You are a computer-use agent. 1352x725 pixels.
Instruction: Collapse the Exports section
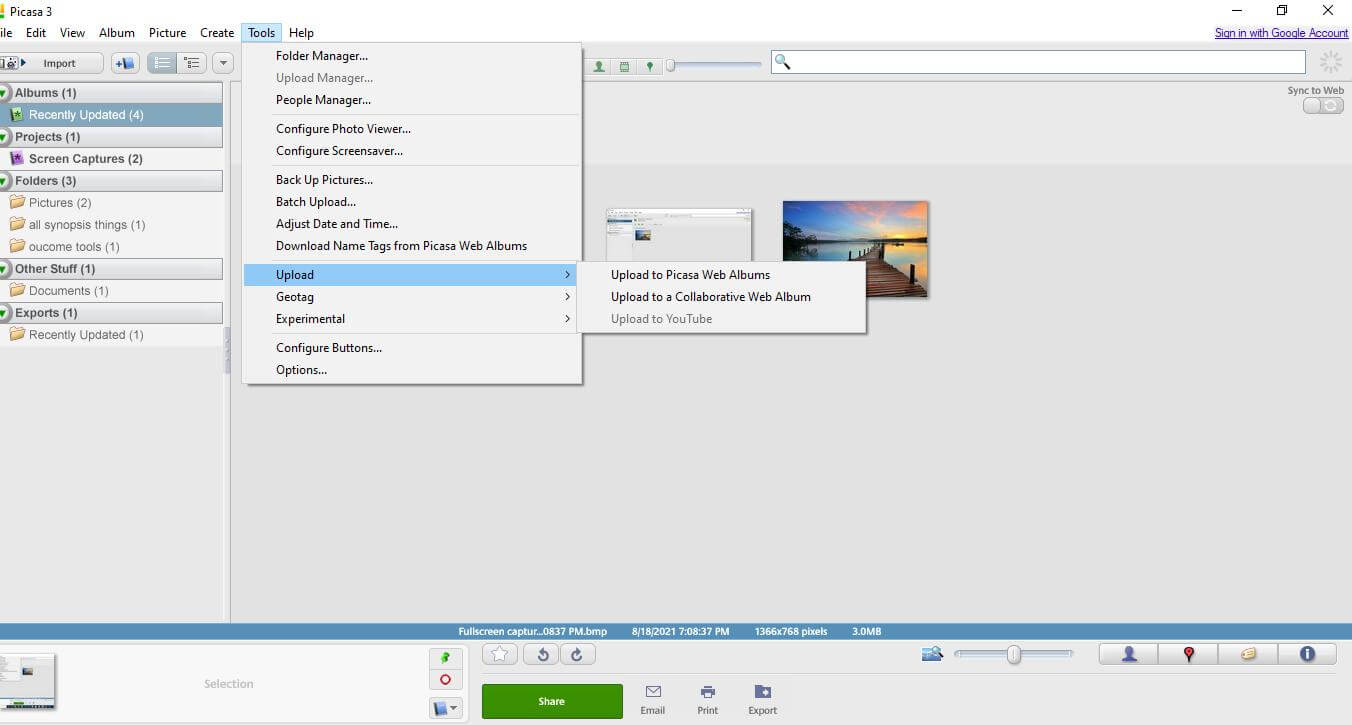pos(5,313)
